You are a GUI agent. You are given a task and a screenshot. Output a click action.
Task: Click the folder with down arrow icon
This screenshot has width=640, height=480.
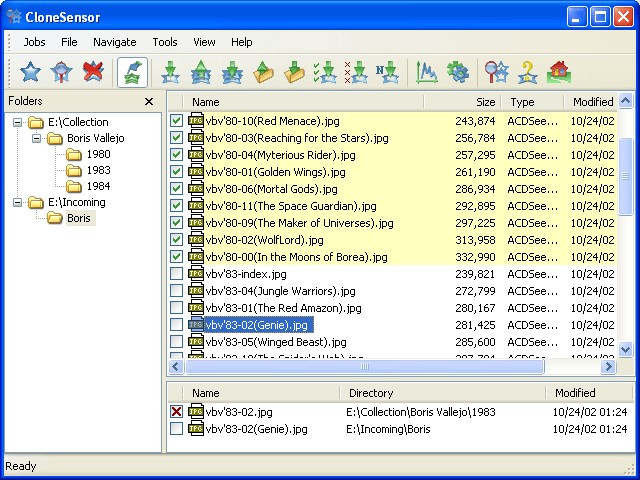tap(295, 72)
